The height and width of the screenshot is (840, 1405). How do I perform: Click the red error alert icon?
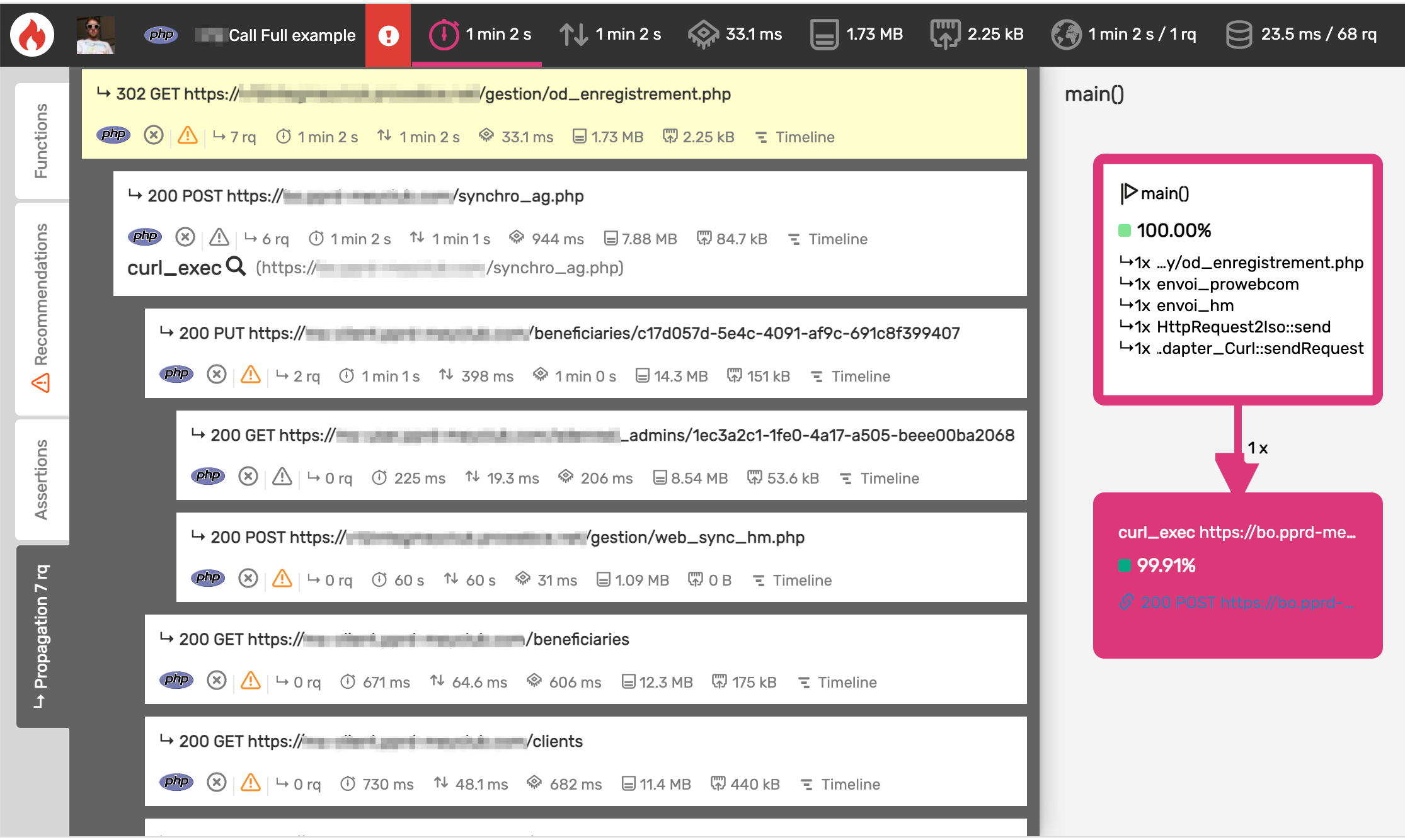click(388, 35)
